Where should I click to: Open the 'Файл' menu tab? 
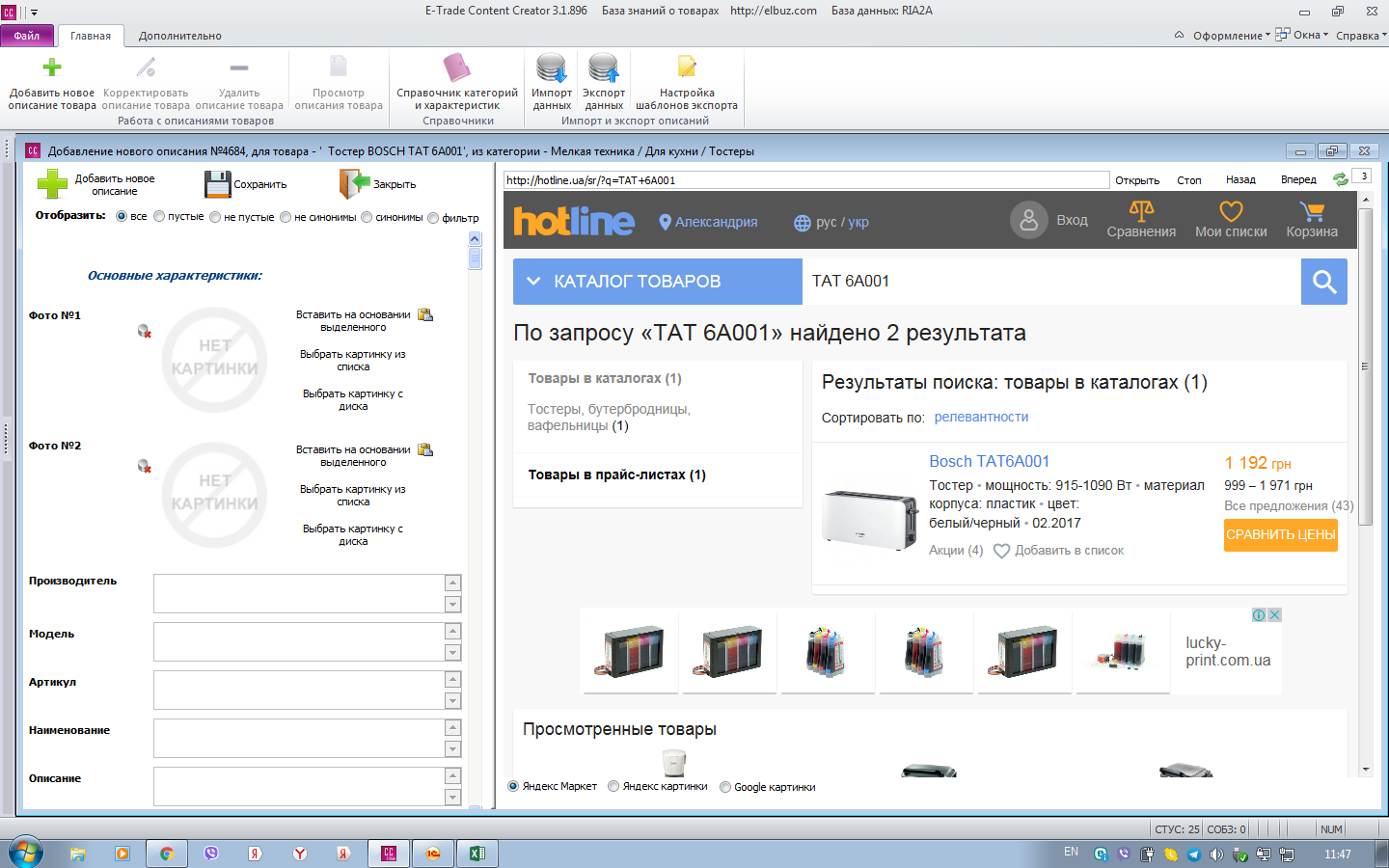click(x=27, y=36)
